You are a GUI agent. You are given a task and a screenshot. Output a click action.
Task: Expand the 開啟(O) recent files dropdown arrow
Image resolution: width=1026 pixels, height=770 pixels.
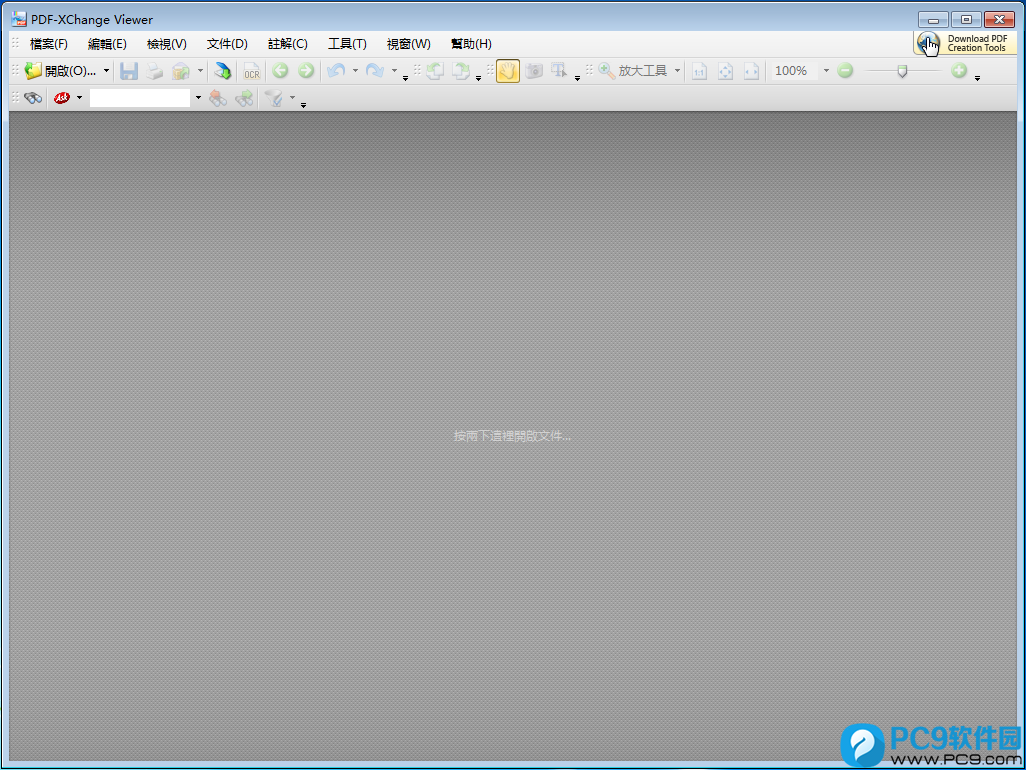point(106,71)
